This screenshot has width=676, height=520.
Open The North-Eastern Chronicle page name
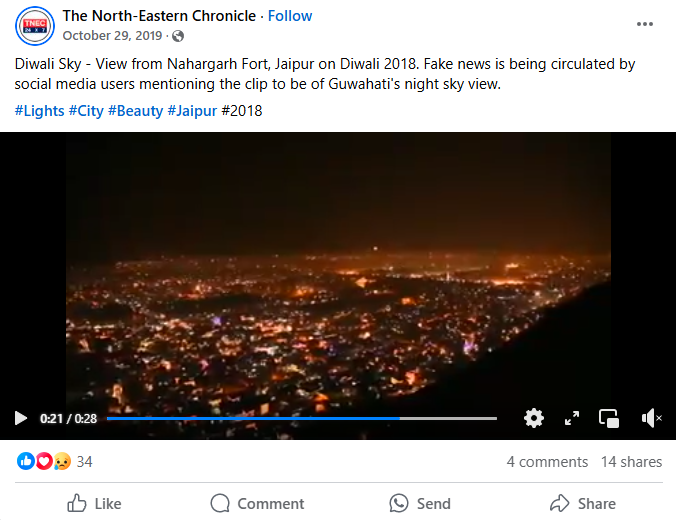click(159, 16)
